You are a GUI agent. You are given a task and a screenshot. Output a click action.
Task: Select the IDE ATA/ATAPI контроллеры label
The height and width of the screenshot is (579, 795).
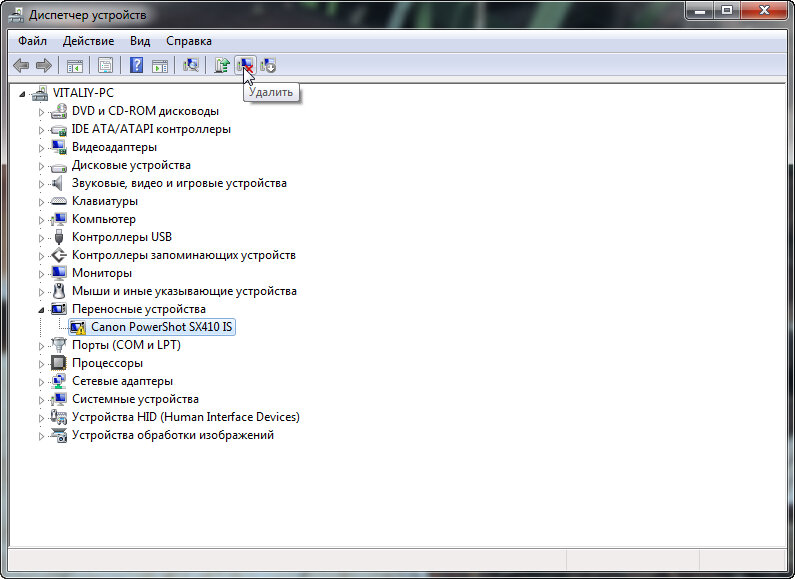pos(151,129)
